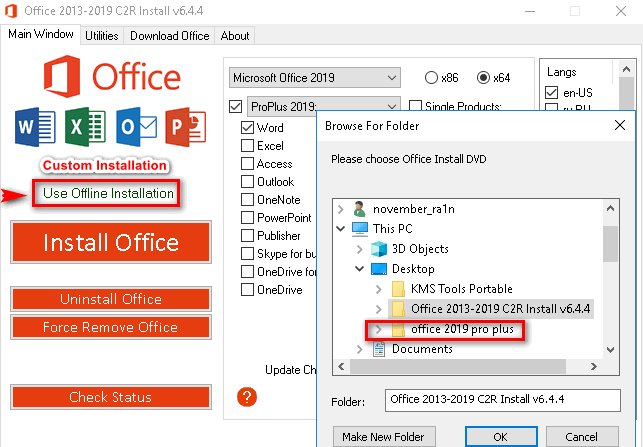Click the Folder name input field
The image size is (643, 447).
coord(502,400)
